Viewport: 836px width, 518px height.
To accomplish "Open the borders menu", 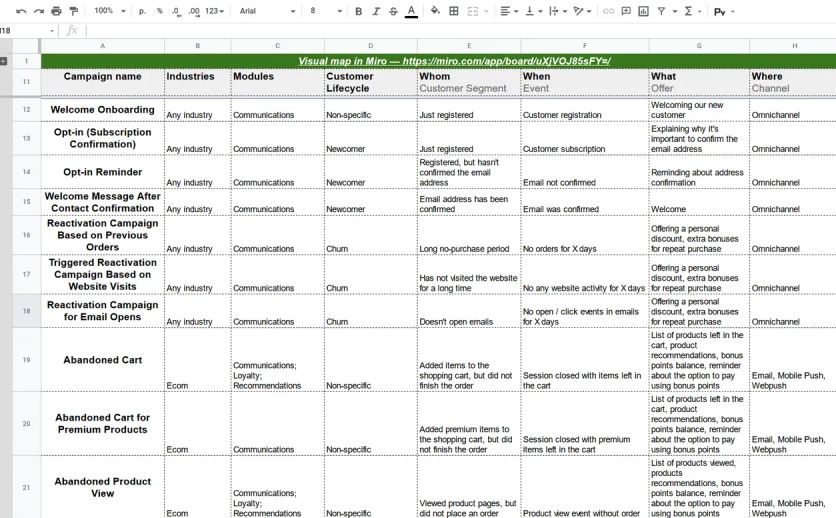I will pos(454,11).
